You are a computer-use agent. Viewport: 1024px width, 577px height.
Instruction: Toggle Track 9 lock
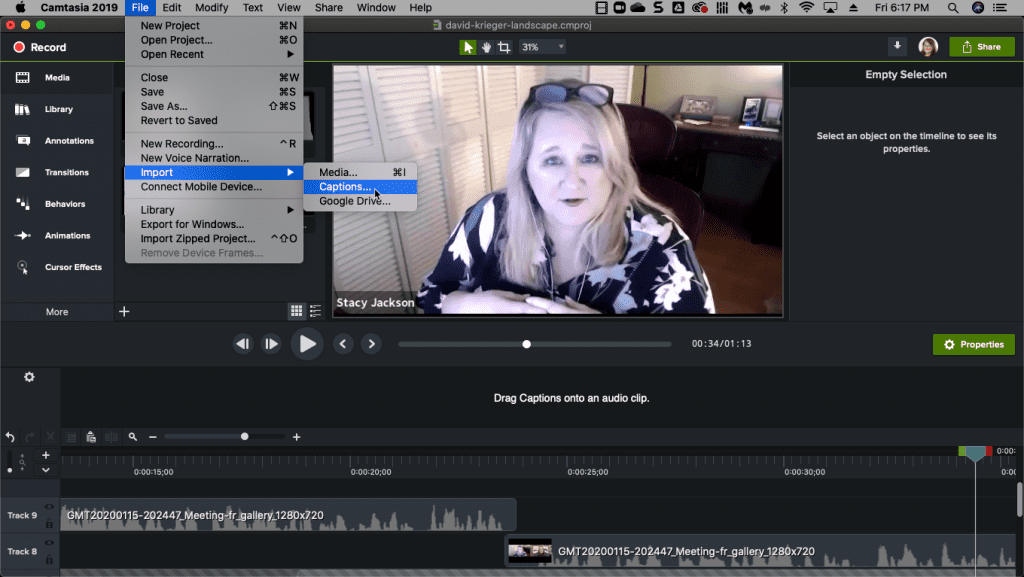tap(49, 523)
